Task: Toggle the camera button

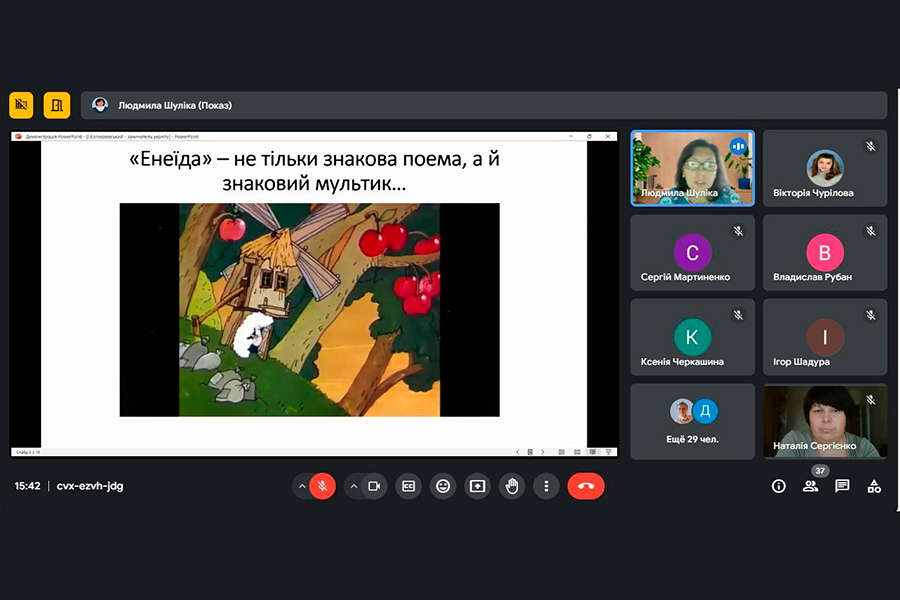Action: (374, 486)
